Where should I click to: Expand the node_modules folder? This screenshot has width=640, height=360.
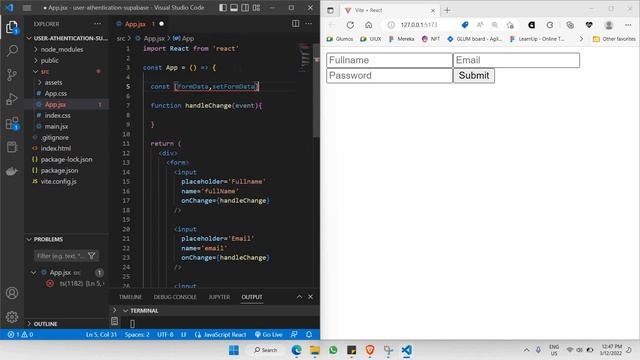pos(62,49)
